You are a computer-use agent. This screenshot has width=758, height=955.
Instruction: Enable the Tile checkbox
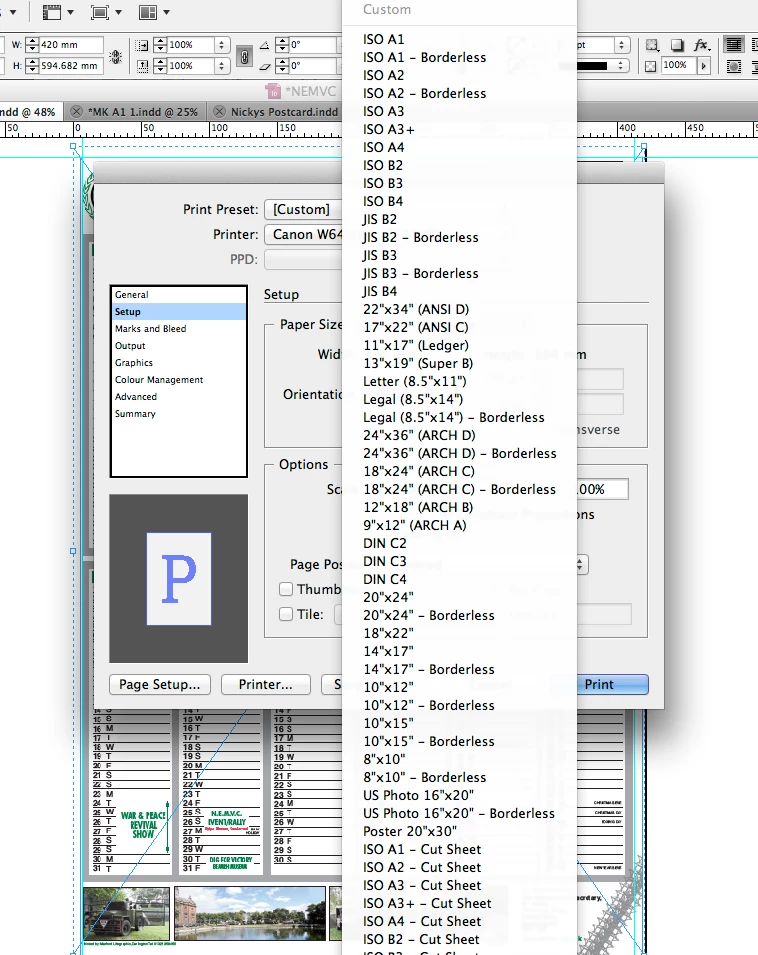click(286, 614)
